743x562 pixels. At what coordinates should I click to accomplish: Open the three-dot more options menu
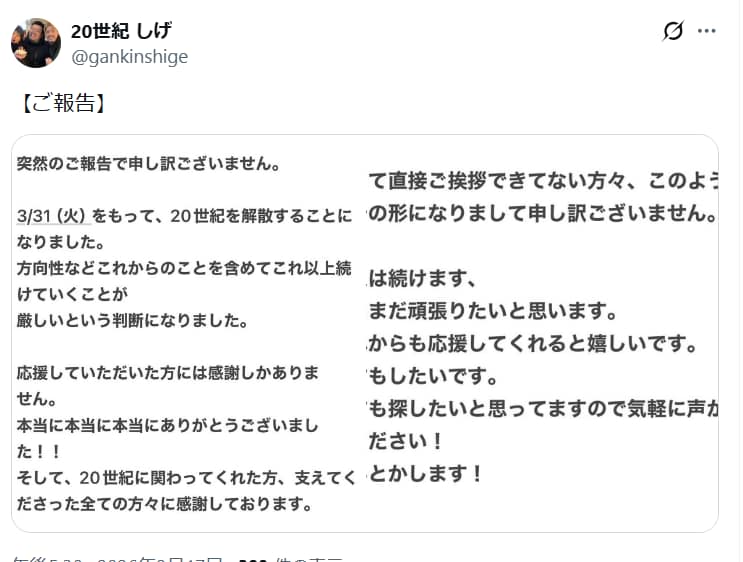(x=707, y=31)
